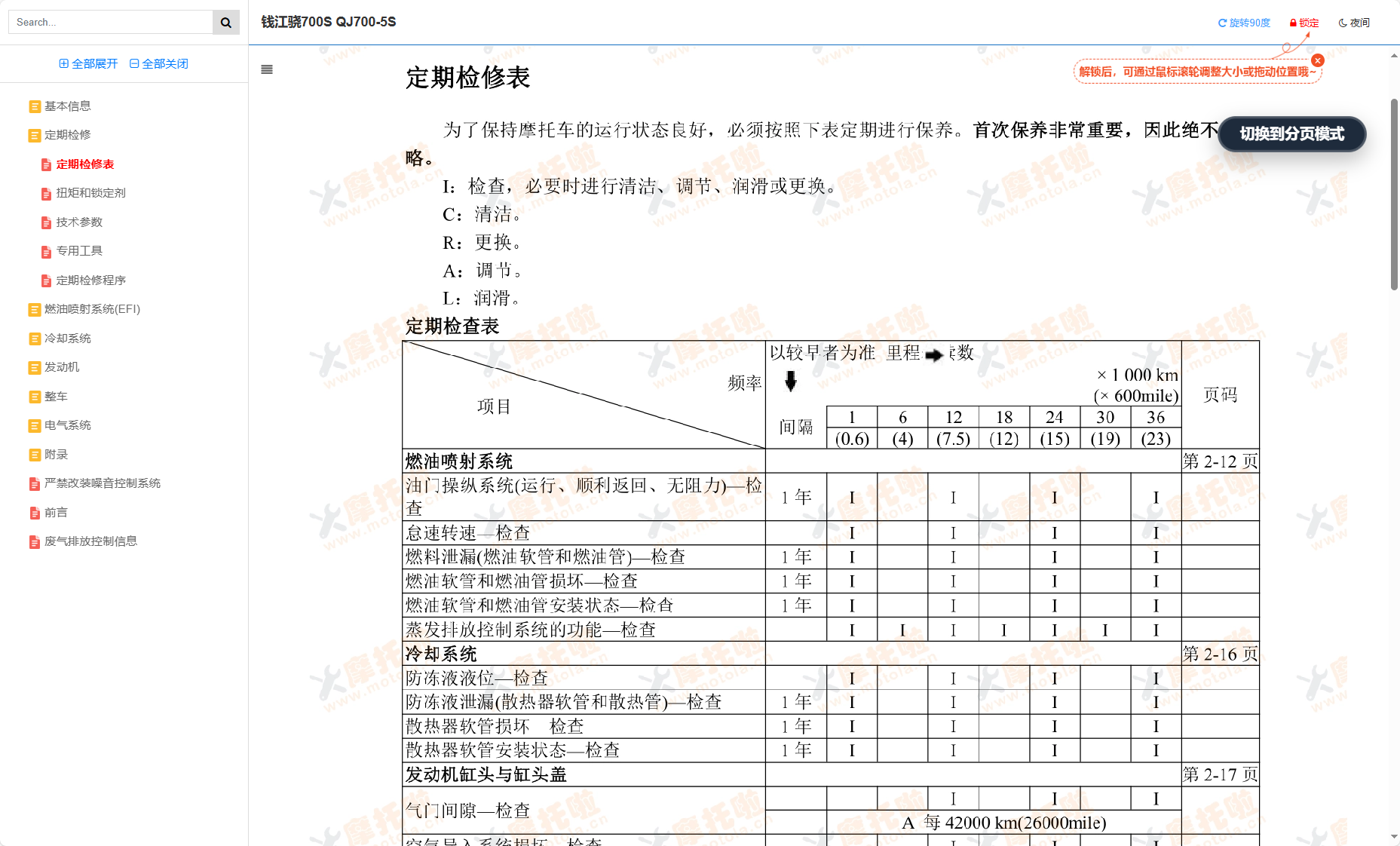Click the hamburger list icon above the document
This screenshot has width=1400, height=846.
tap(266, 69)
